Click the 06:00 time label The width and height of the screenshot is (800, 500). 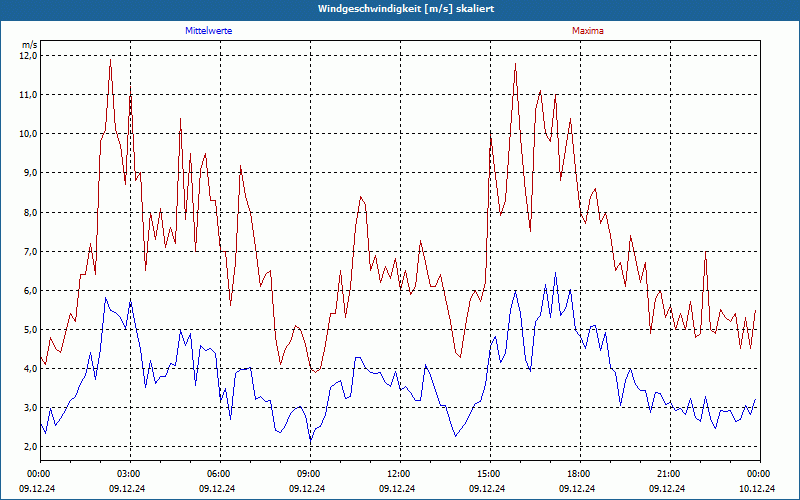click(219, 474)
